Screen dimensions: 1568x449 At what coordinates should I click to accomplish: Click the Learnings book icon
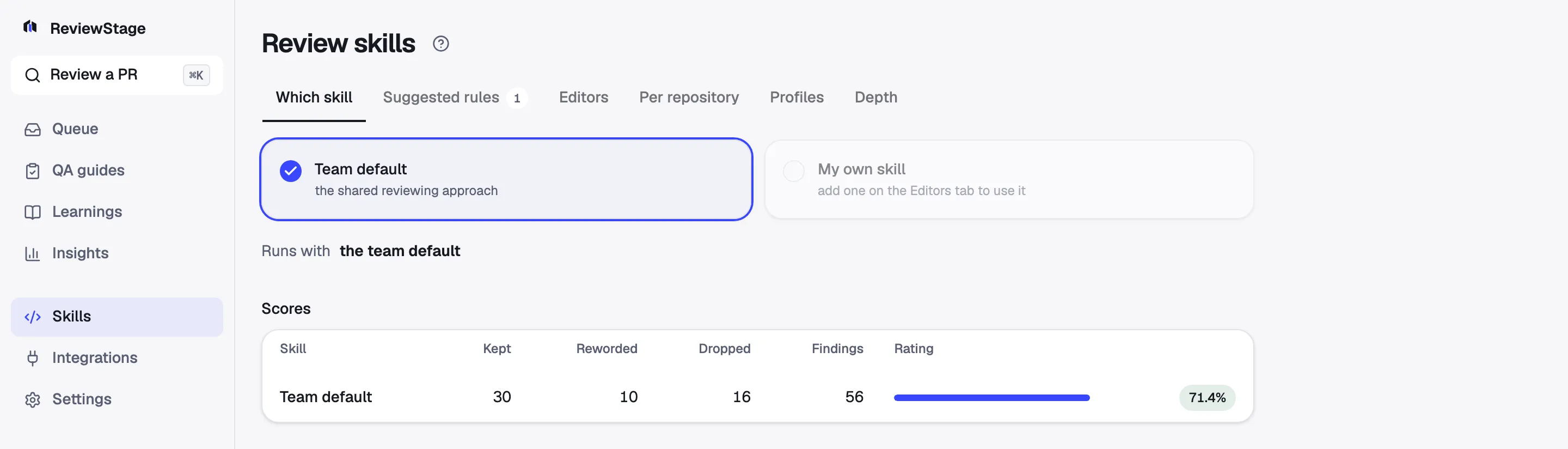pyautogui.click(x=32, y=212)
